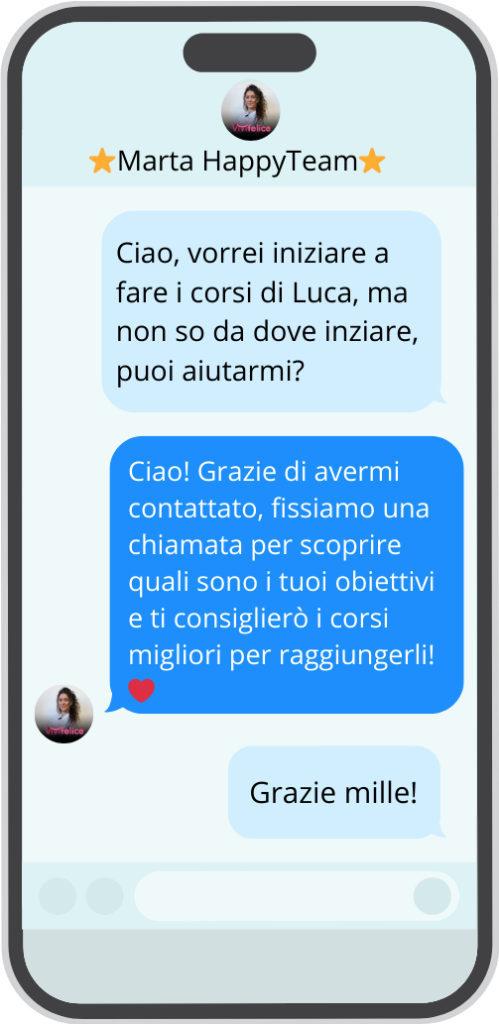Tap the small avatar beside the blue reply
Image resolution: width=499 pixels, height=1024 pixels.
click(x=63, y=714)
